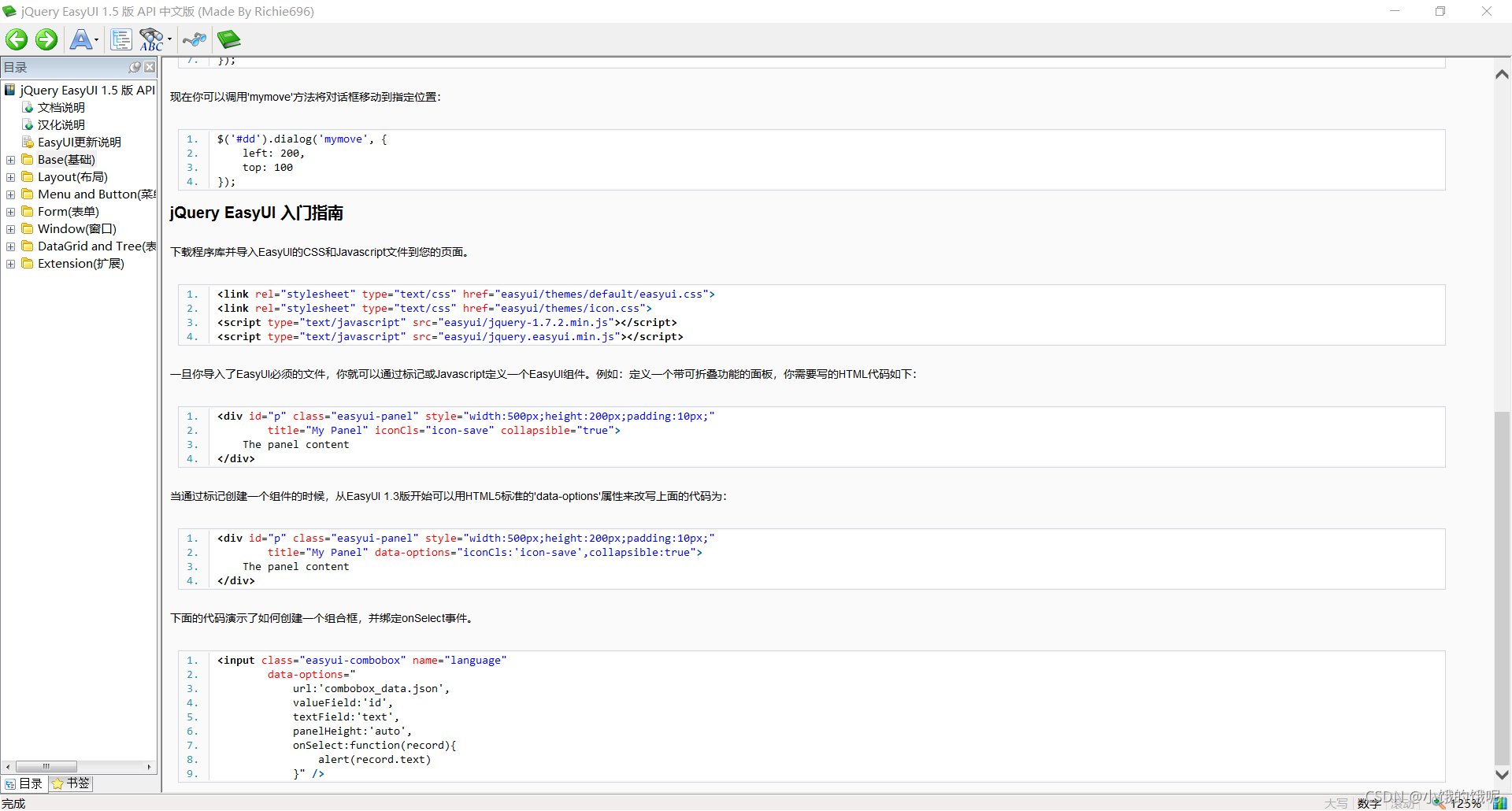Click the EasyUI更新说明 document icon

tap(28, 142)
